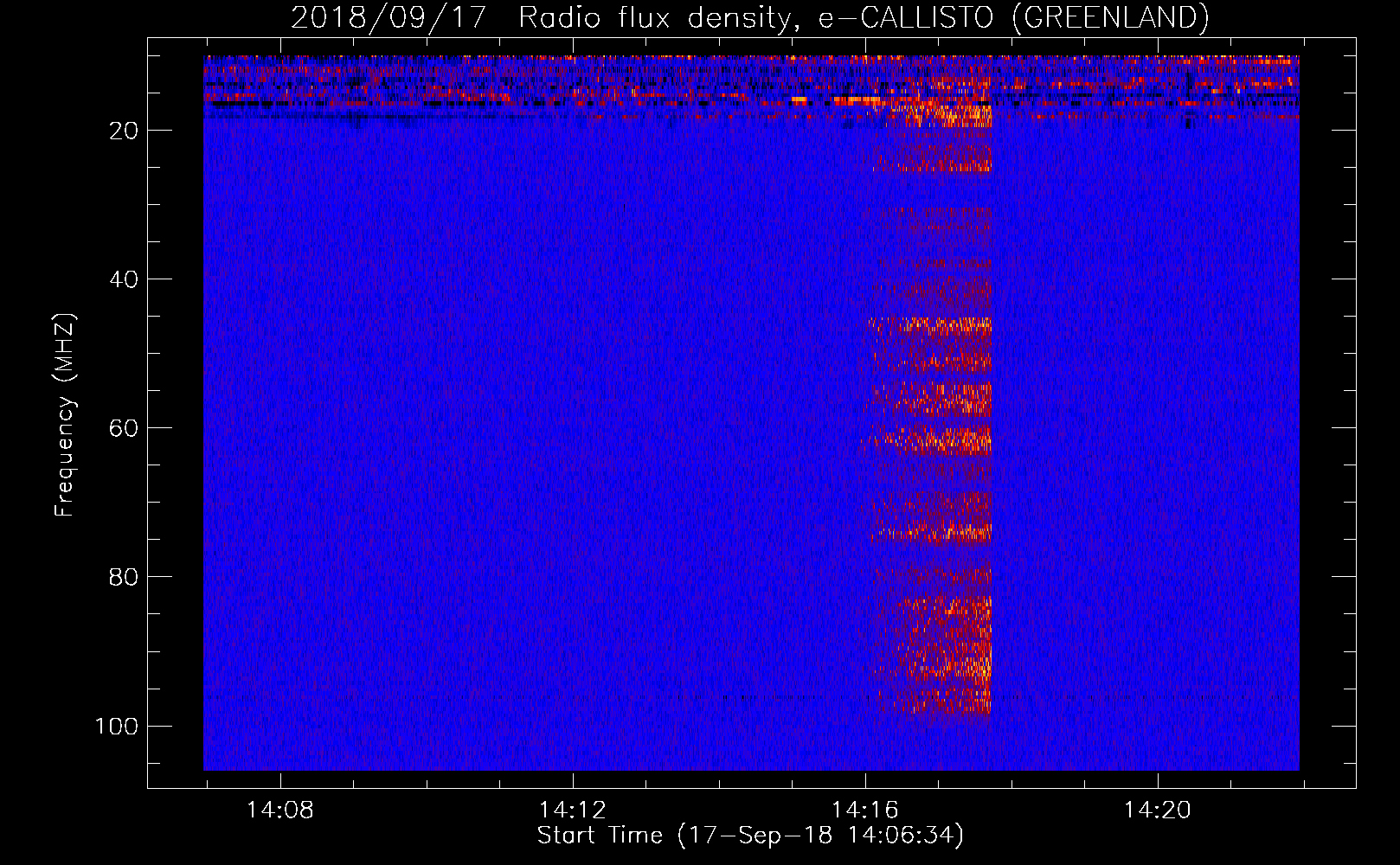
Task: Click the plot title '2018/09/17 Radio flux density'
Action: pos(750,18)
